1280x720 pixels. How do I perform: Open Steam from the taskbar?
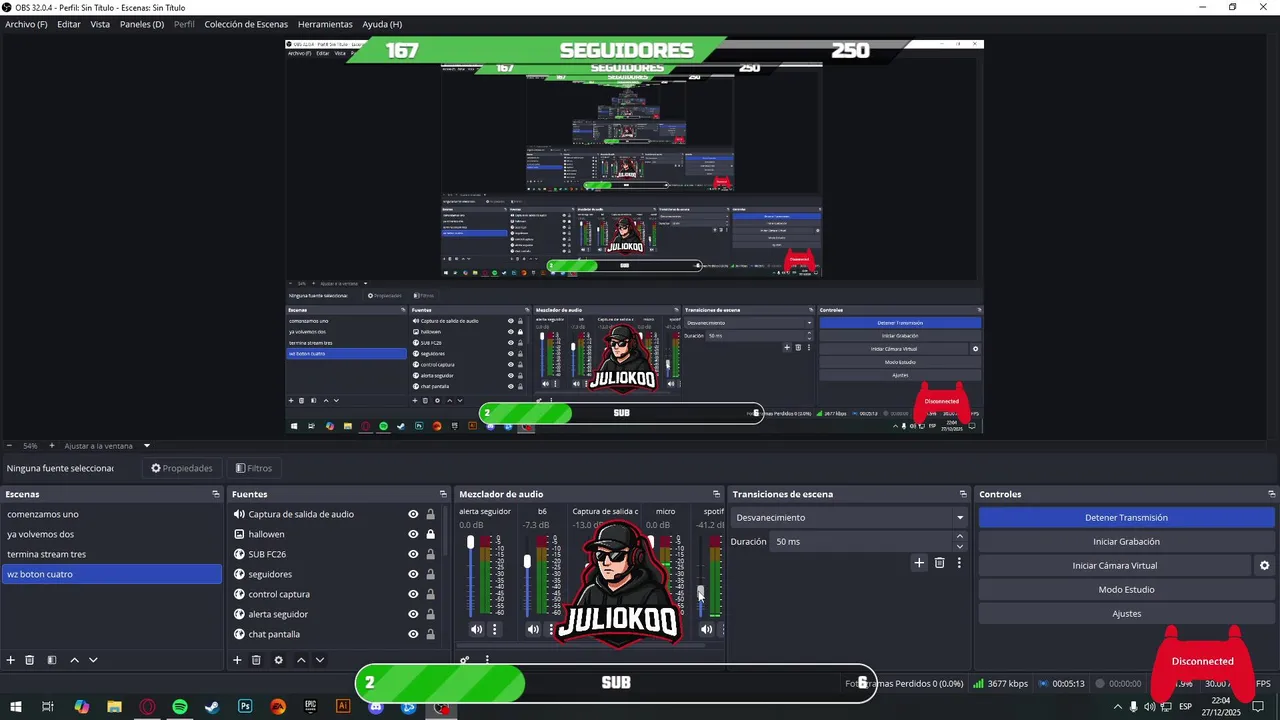click(x=212, y=707)
